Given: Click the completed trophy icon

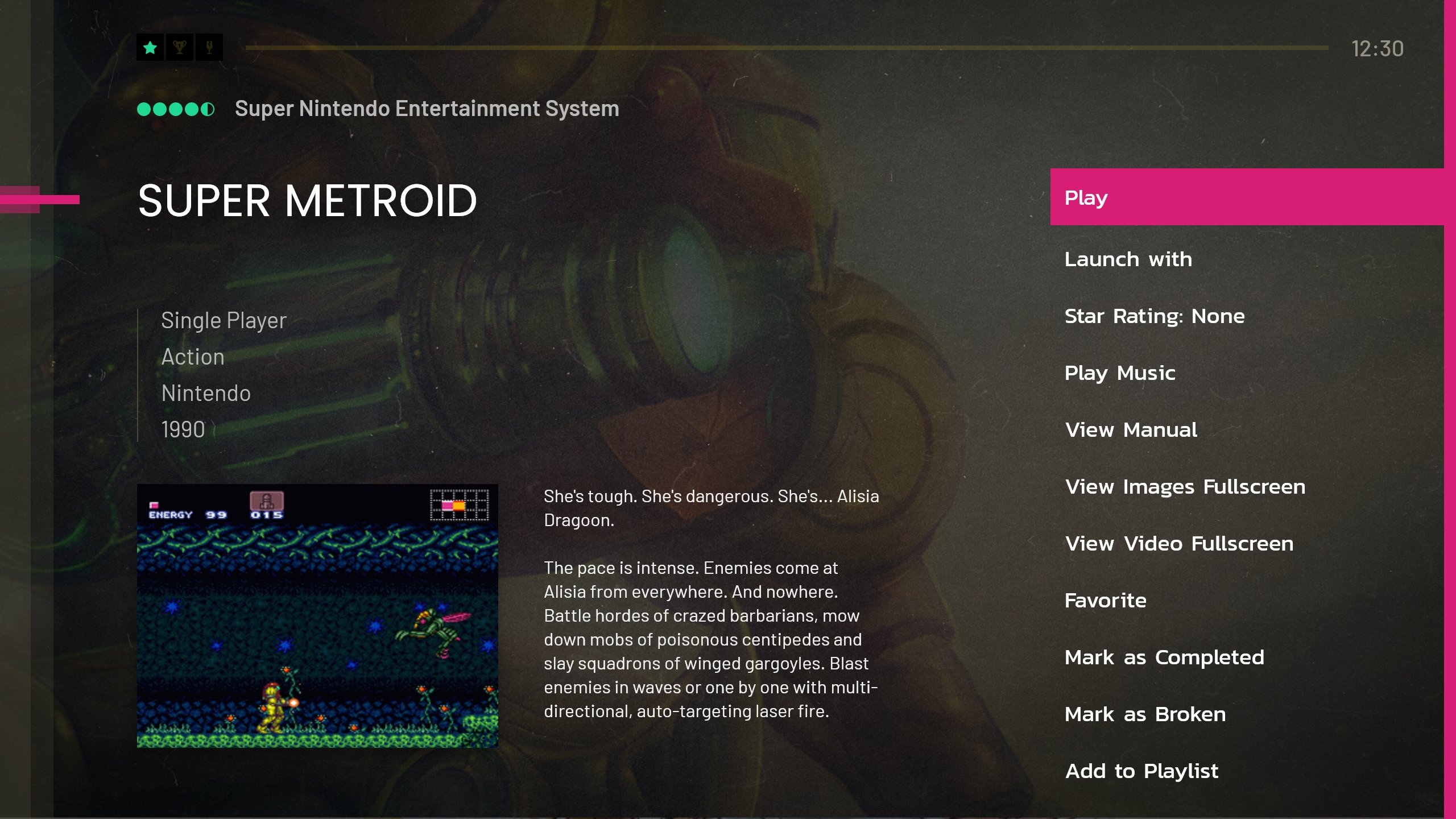Looking at the screenshot, I should click(x=180, y=47).
